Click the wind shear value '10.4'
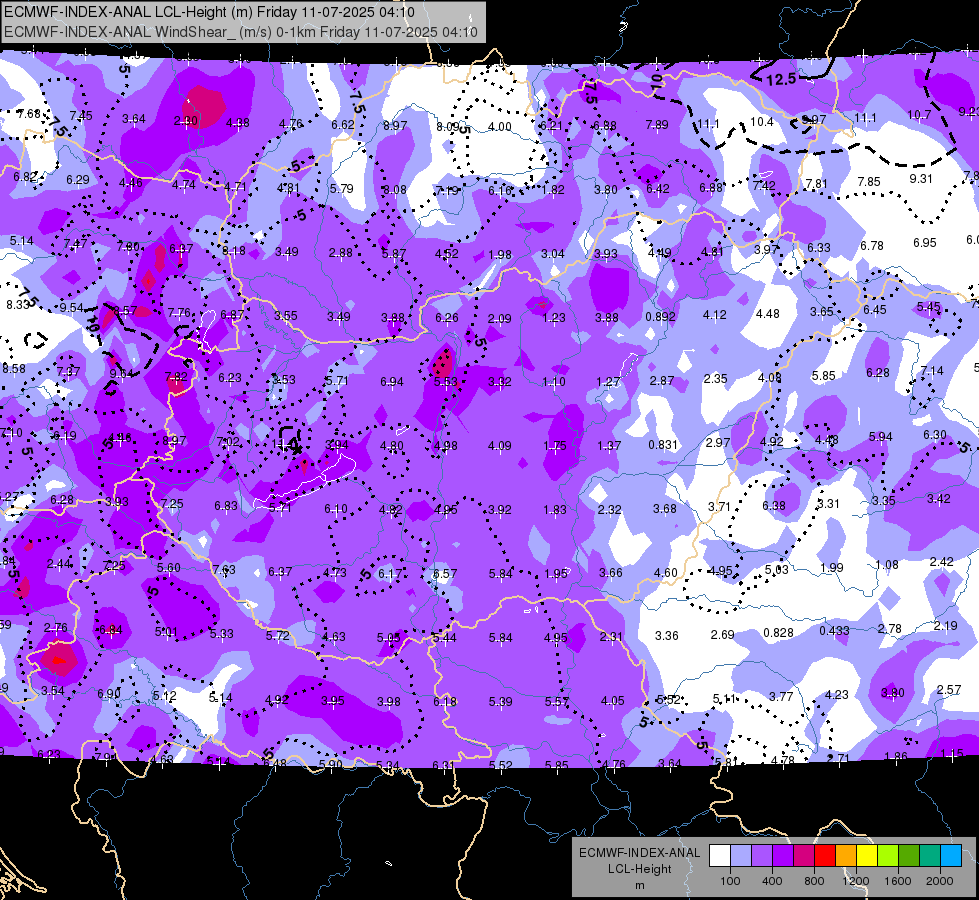Screen dimensions: 979x900 point(762,122)
